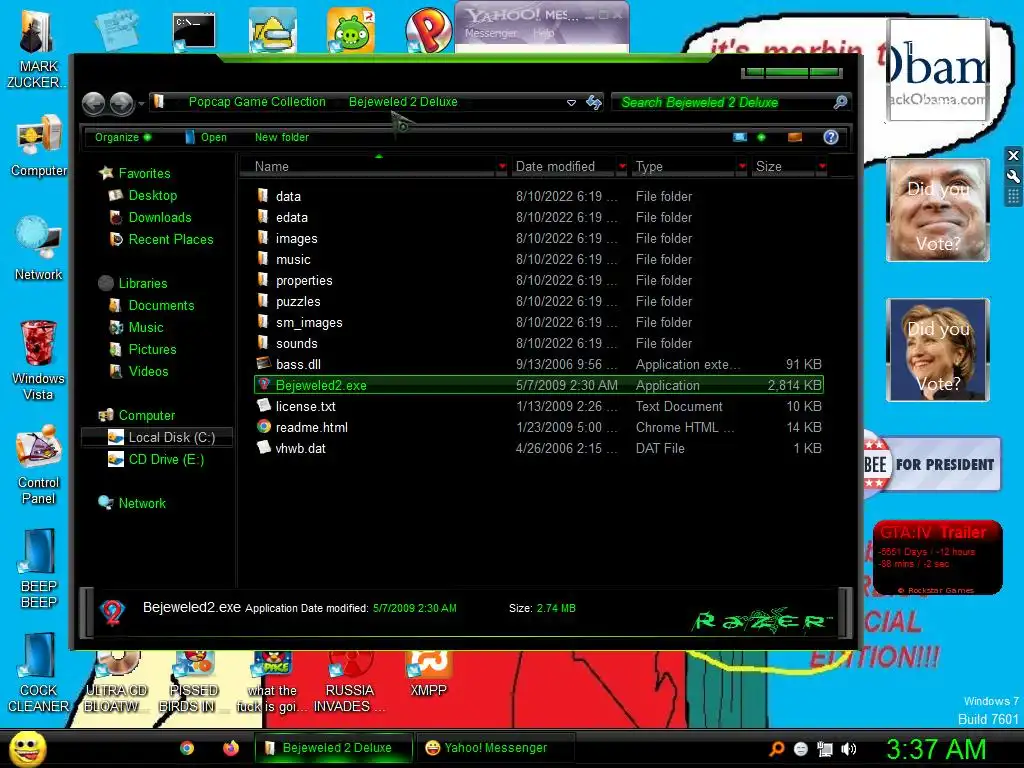Image resolution: width=1024 pixels, height=768 pixels.
Task: Click the Start button smiley orb
Action: 27,748
